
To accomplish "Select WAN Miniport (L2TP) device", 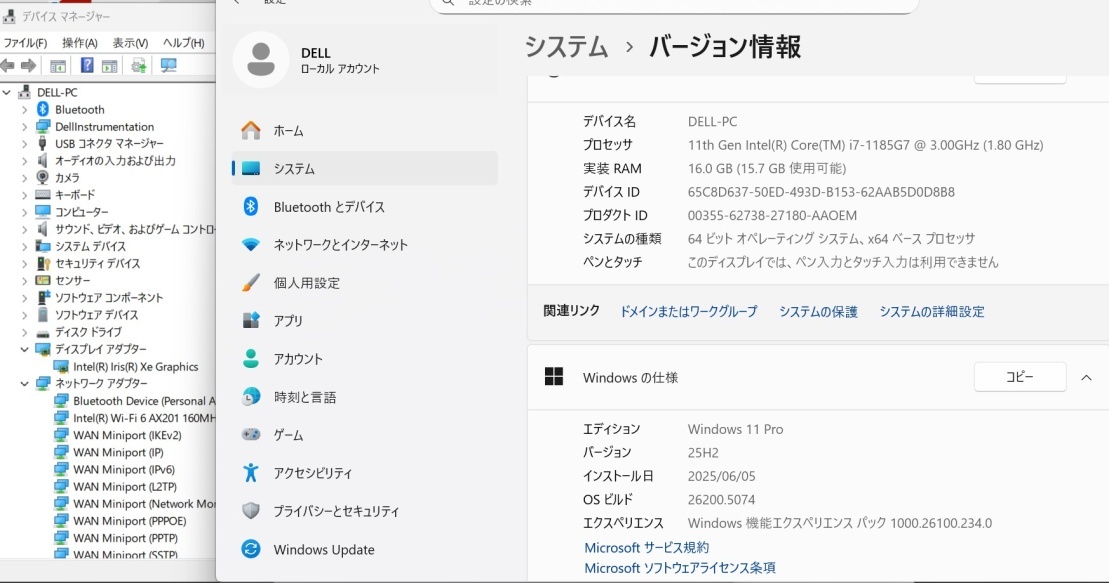I will [x=125, y=487].
